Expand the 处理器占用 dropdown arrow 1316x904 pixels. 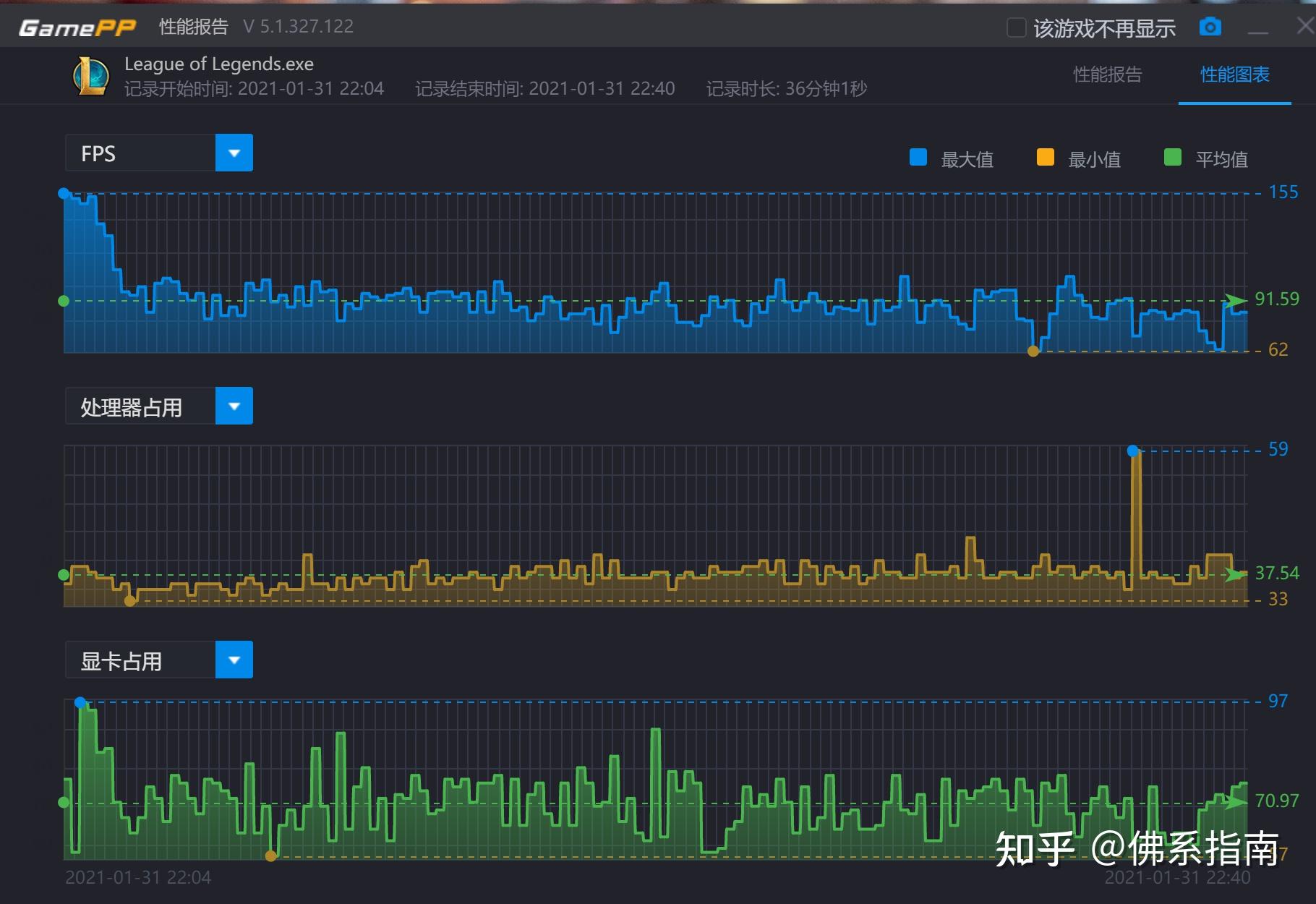click(x=234, y=406)
